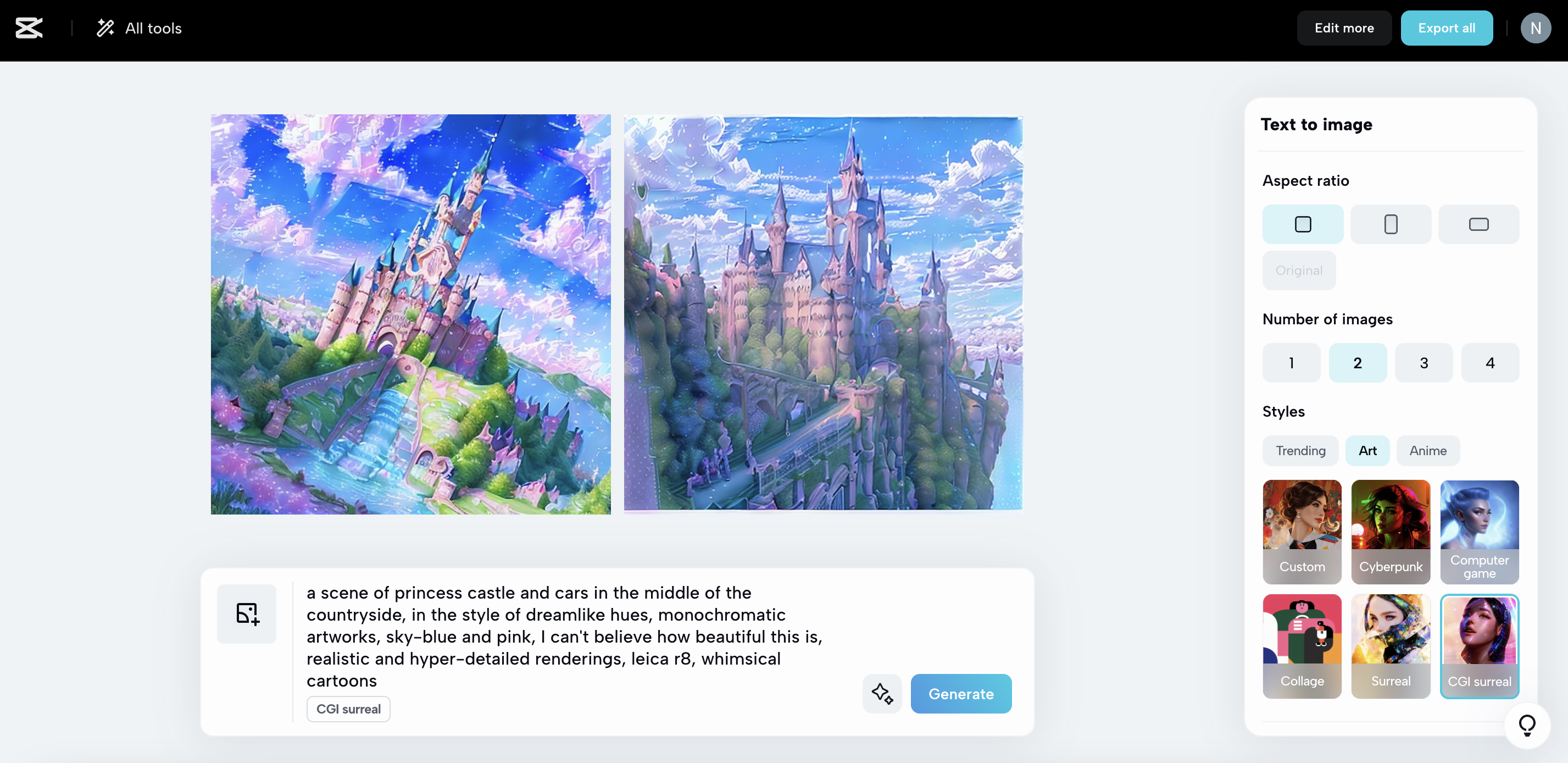Screen dimensions: 1568x763
Task: Select the portrait aspect ratio icon
Action: (x=1390, y=224)
